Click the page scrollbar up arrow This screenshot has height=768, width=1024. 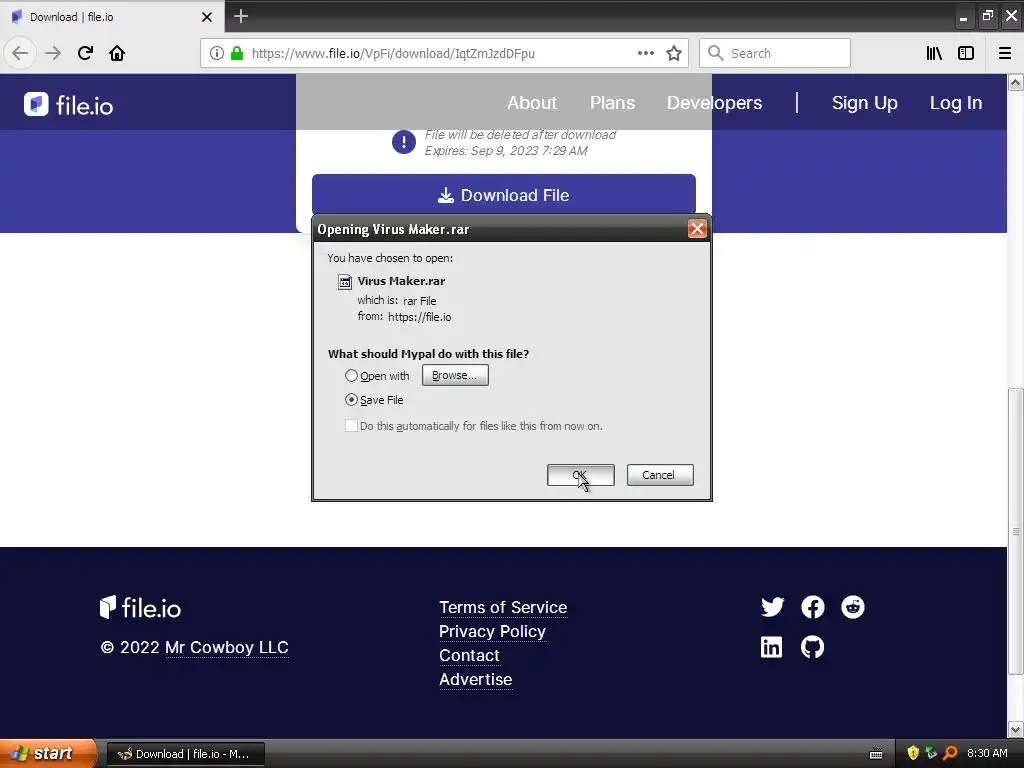(x=1015, y=83)
